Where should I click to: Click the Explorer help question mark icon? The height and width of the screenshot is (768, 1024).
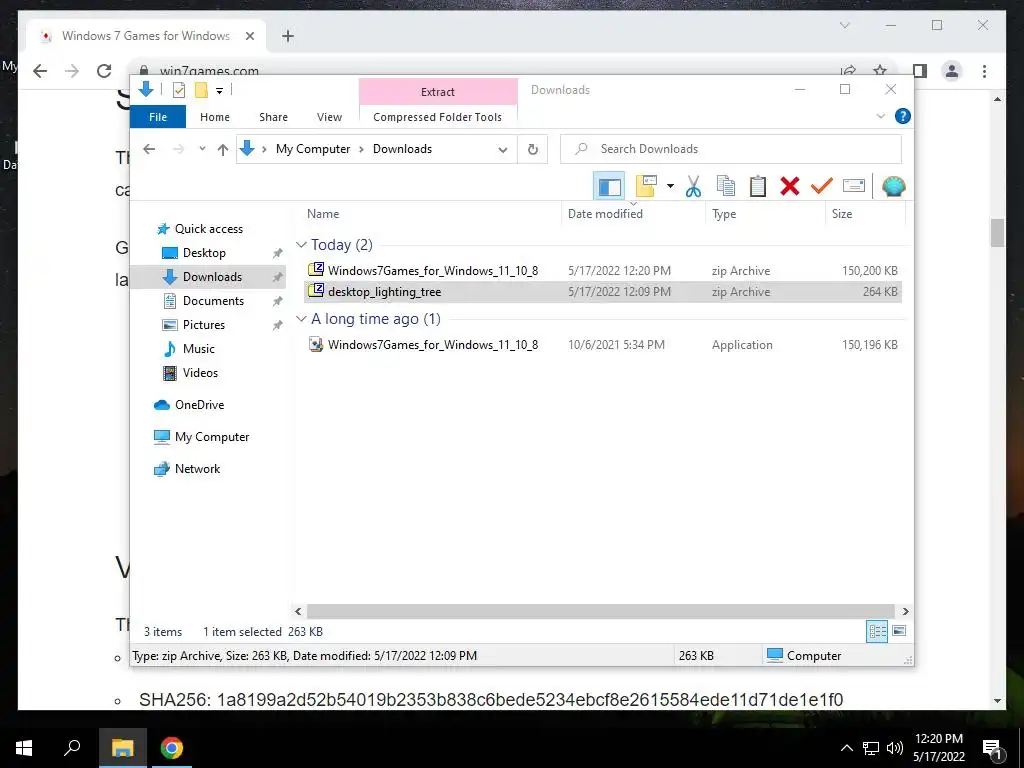(903, 116)
